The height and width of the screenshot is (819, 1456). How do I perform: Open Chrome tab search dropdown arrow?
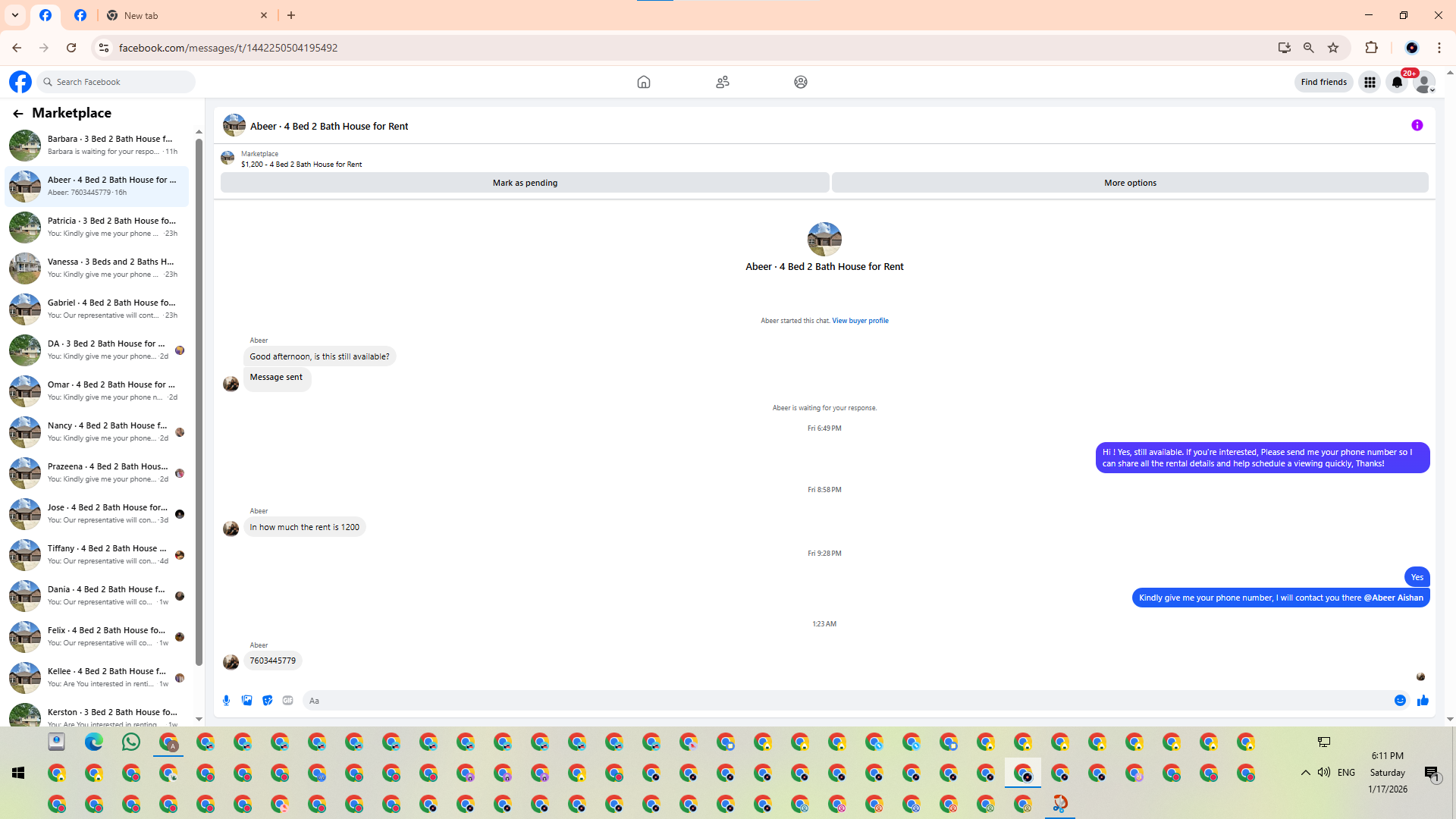click(14, 15)
